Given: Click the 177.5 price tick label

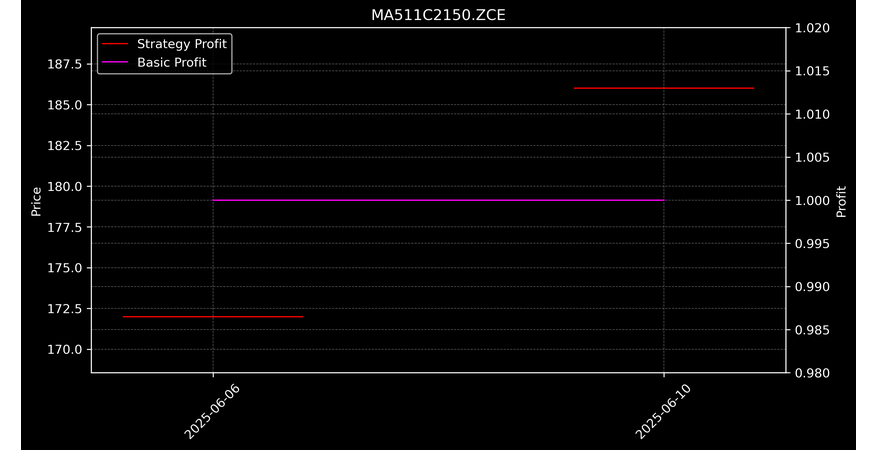Looking at the screenshot, I should [x=64, y=227].
